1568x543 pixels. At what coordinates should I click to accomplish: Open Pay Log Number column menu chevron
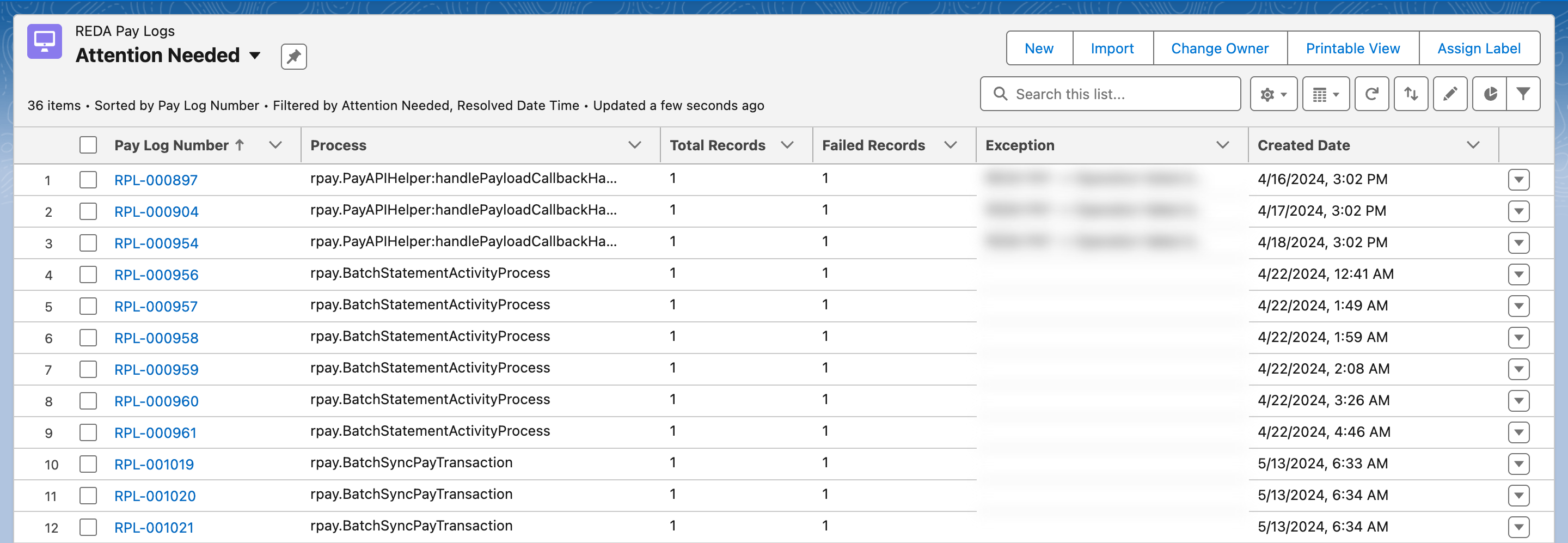tap(275, 145)
